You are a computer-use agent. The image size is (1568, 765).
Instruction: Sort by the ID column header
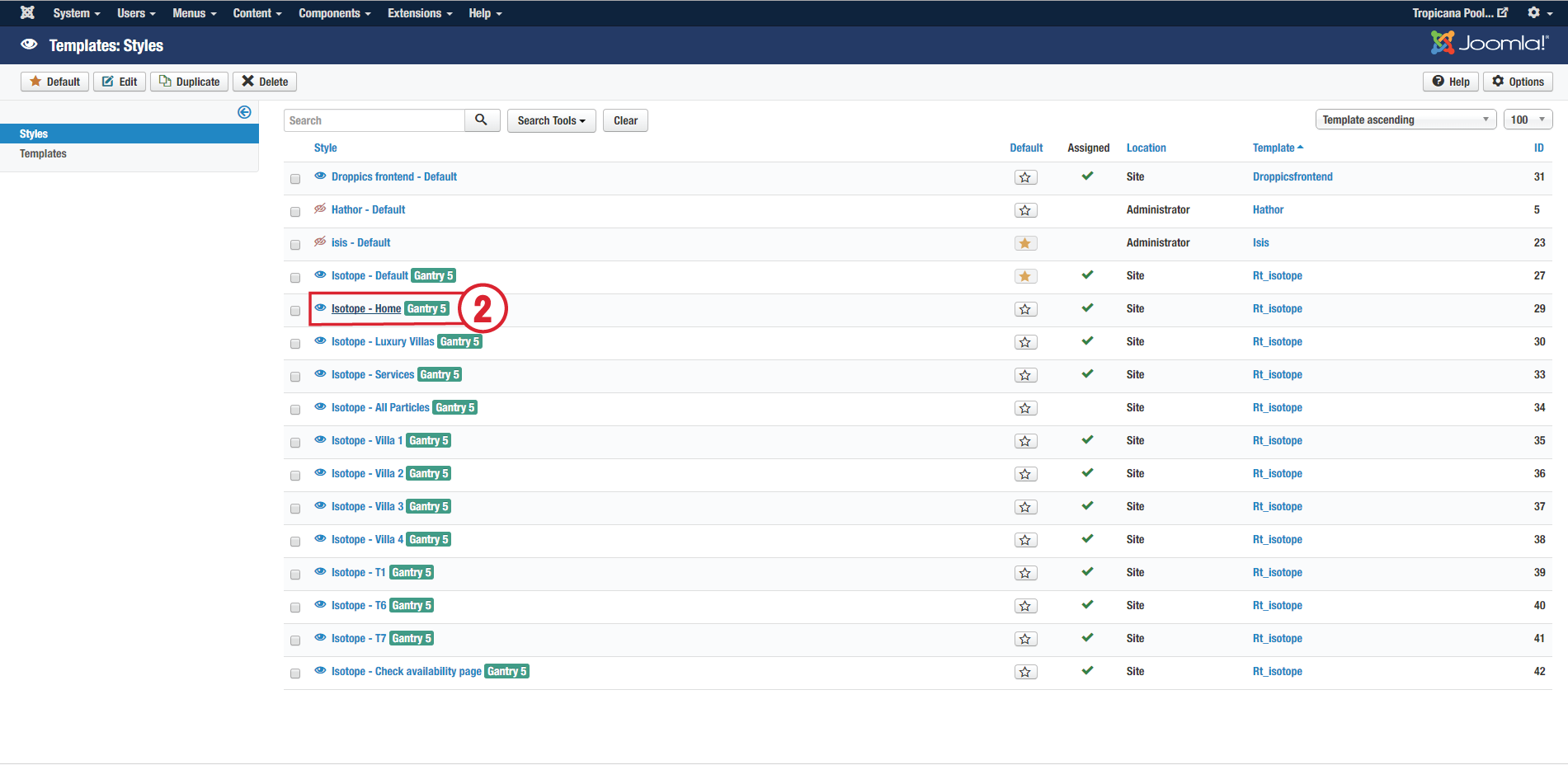(1539, 148)
